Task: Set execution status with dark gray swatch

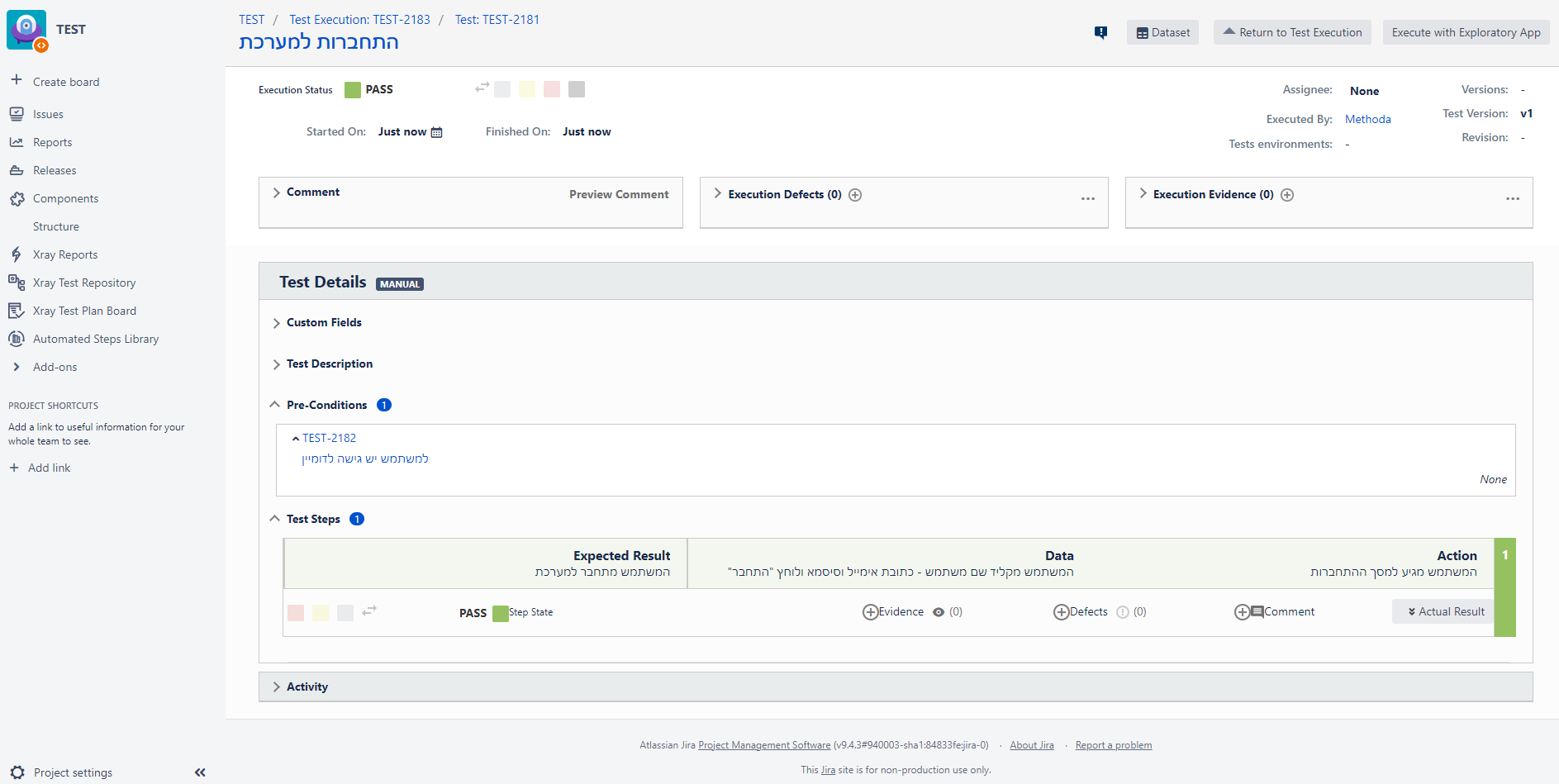Action: 577,89
